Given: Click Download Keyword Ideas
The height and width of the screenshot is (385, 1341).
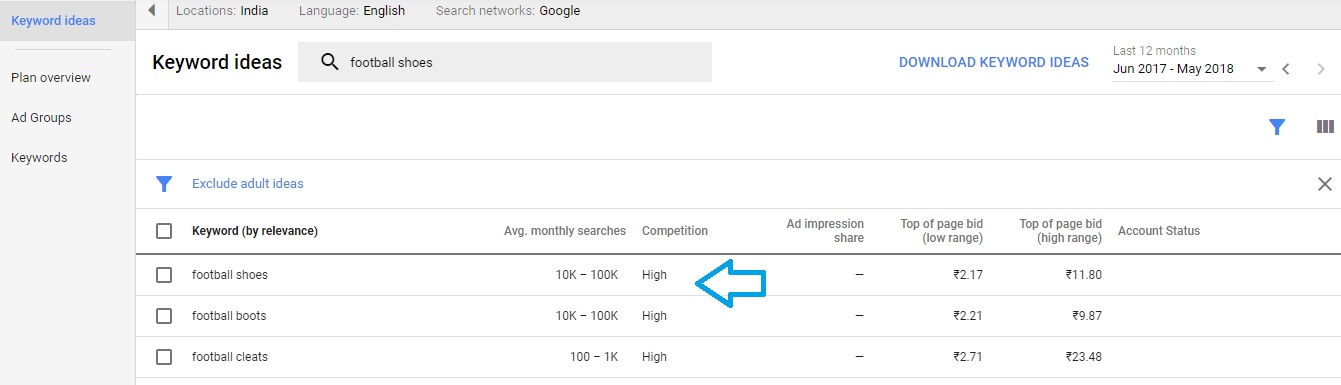Looking at the screenshot, I should pos(994,62).
